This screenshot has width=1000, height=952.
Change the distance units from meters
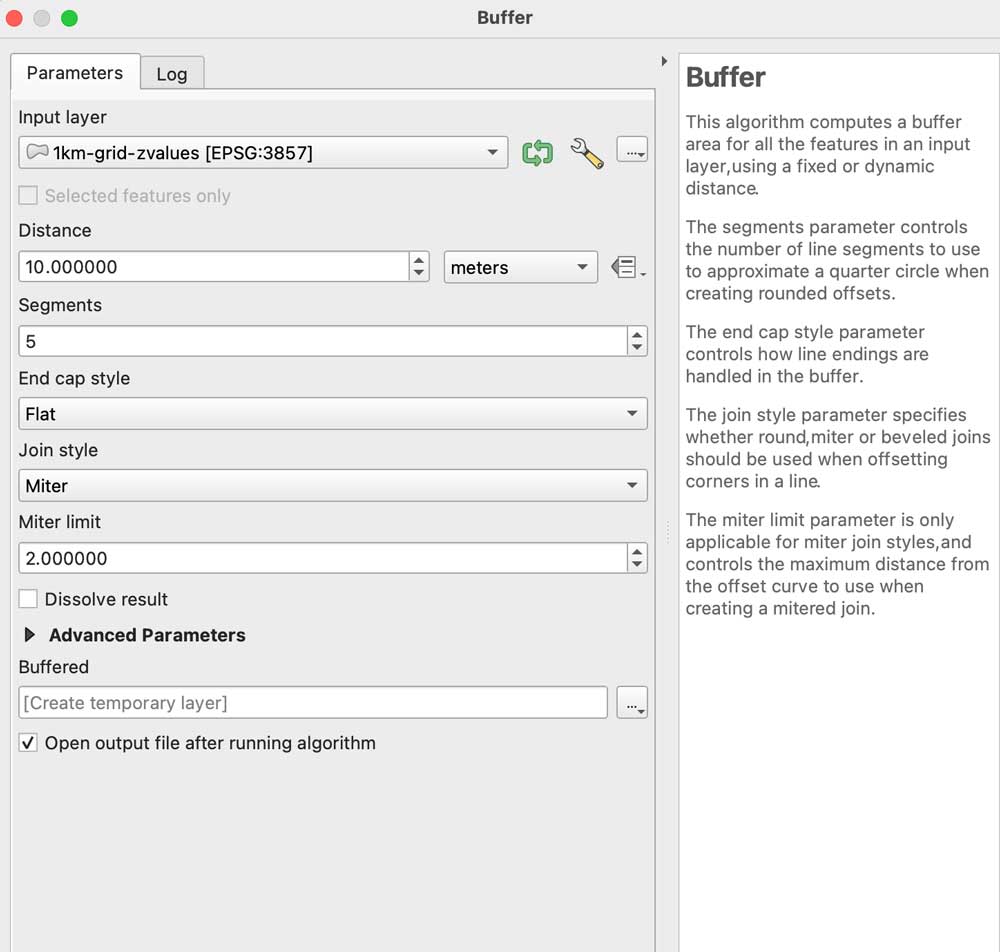(x=519, y=267)
